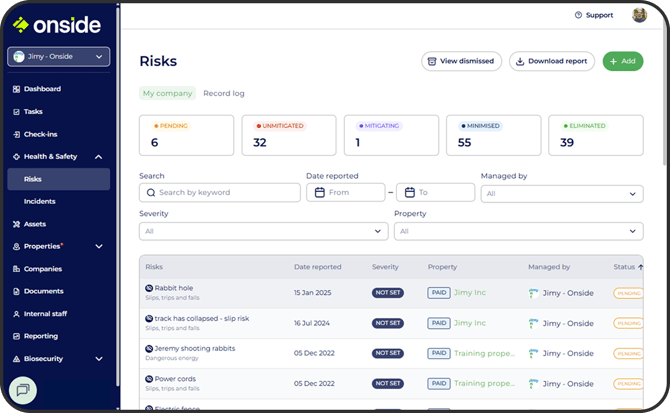Click the sidebar vertical scrollbar
This screenshot has height=413, width=670.
(x=118, y=196)
